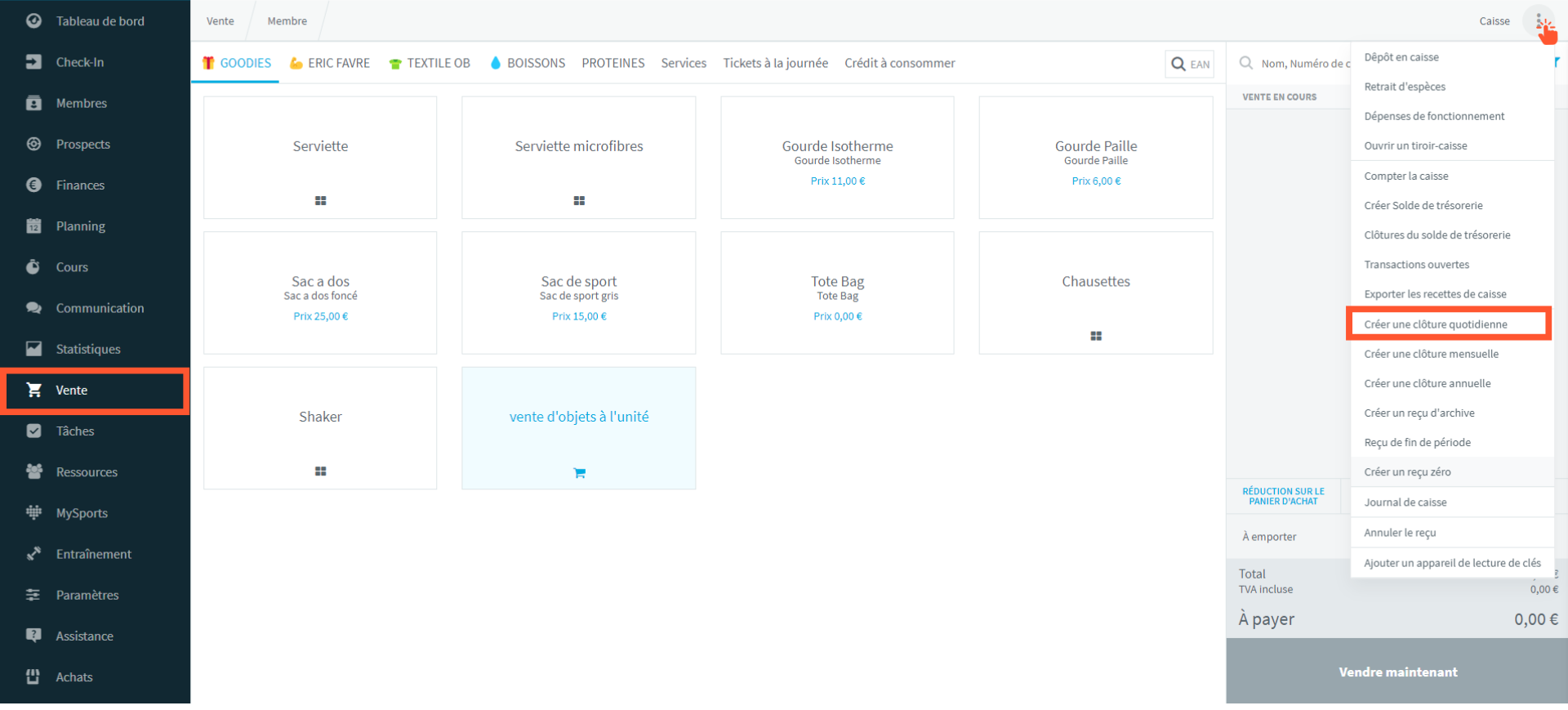The width and height of the screenshot is (1568, 710).
Task: Add Sac de sport tile to sale
Action: [x=579, y=292]
